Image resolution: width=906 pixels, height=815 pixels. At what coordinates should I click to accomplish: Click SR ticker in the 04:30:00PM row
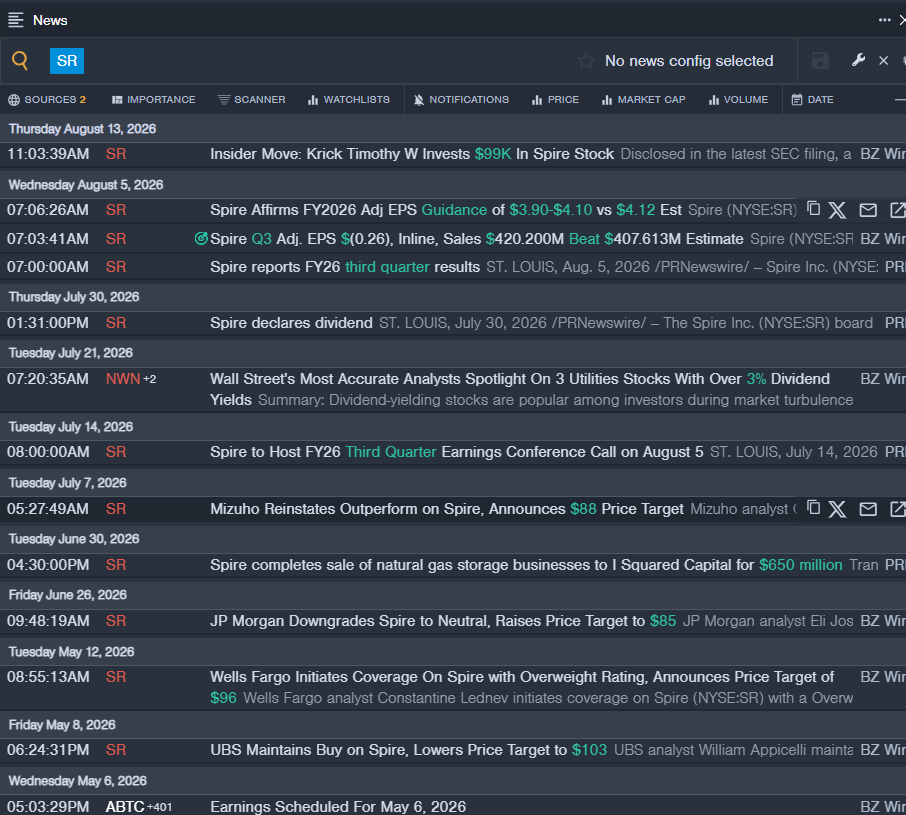pos(116,565)
